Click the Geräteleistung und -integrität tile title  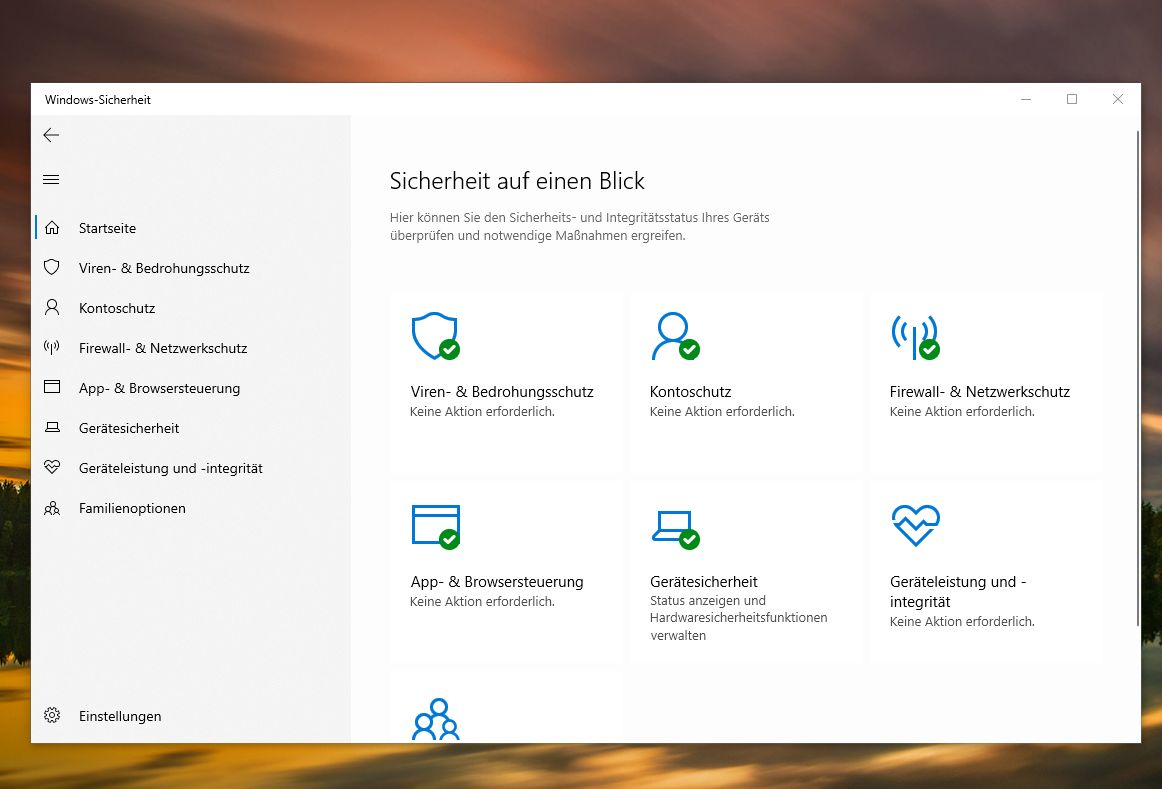[x=958, y=591]
